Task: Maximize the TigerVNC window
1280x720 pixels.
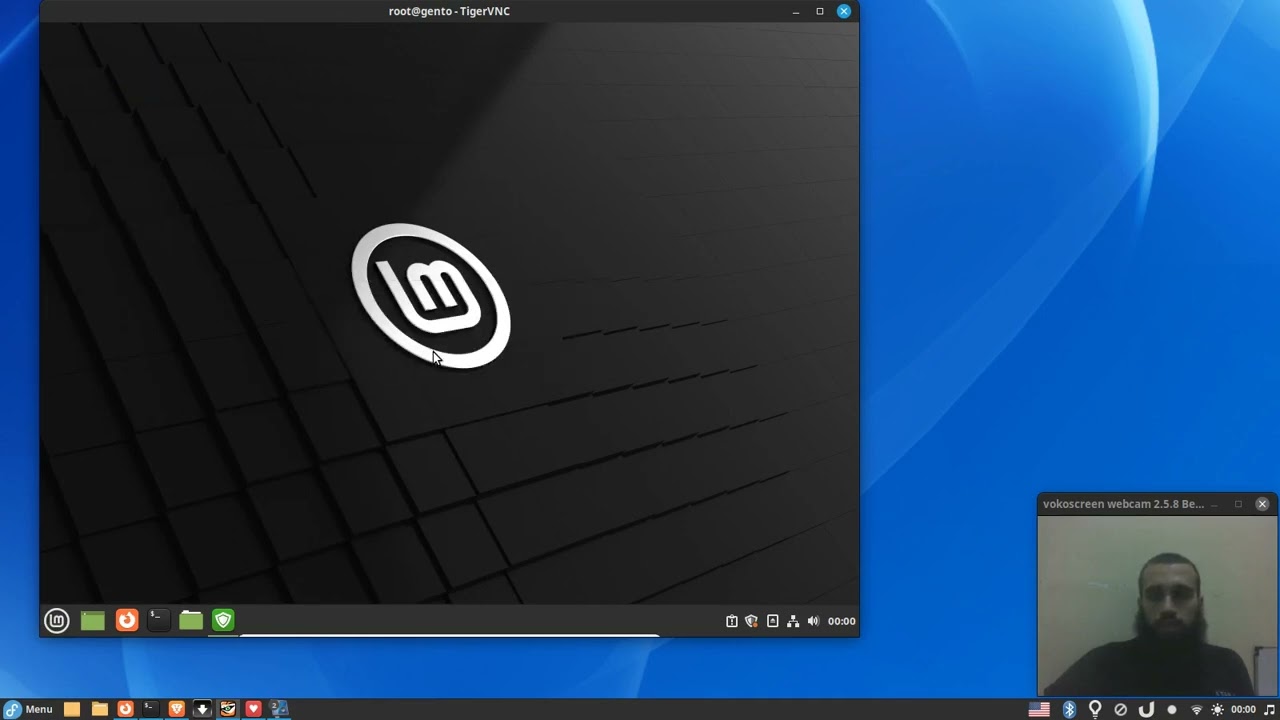Action: [x=820, y=12]
